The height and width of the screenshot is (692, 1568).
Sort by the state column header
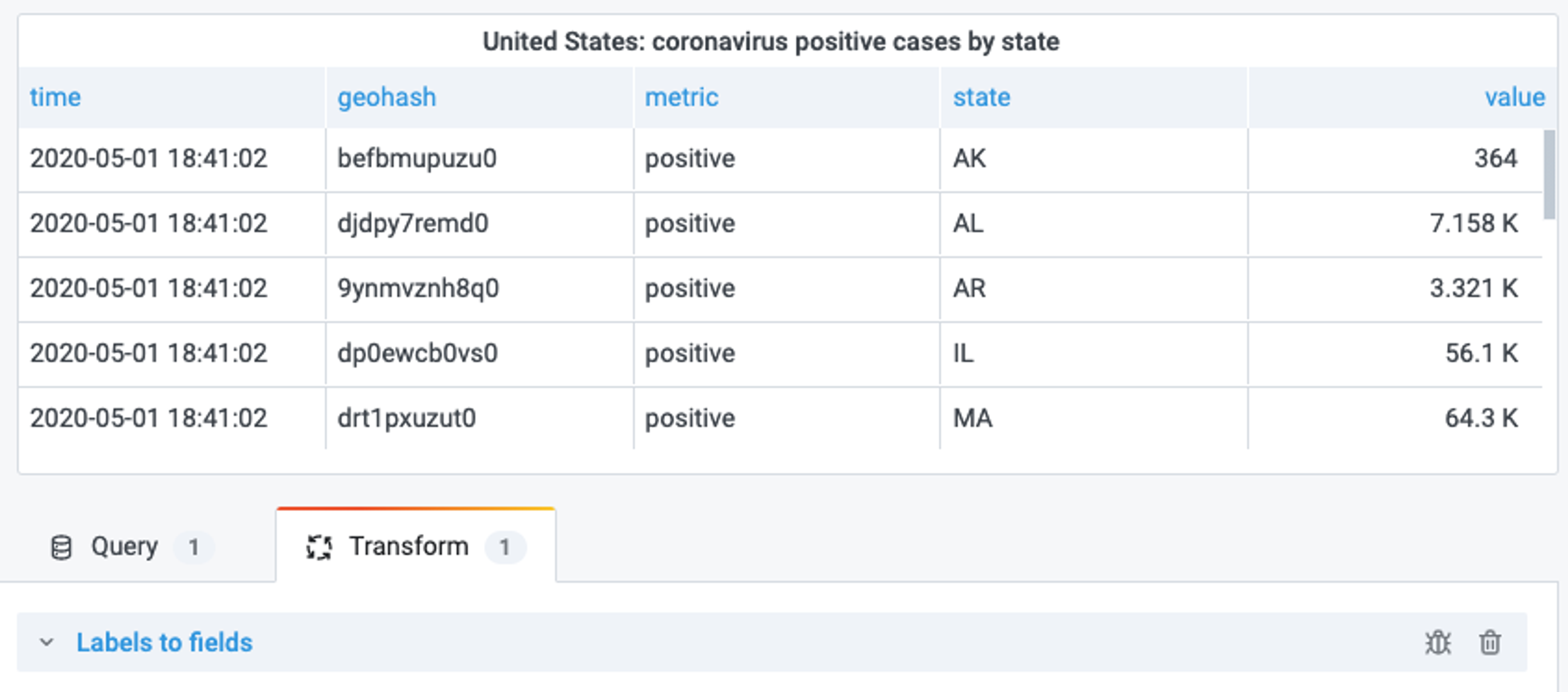click(982, 98)
